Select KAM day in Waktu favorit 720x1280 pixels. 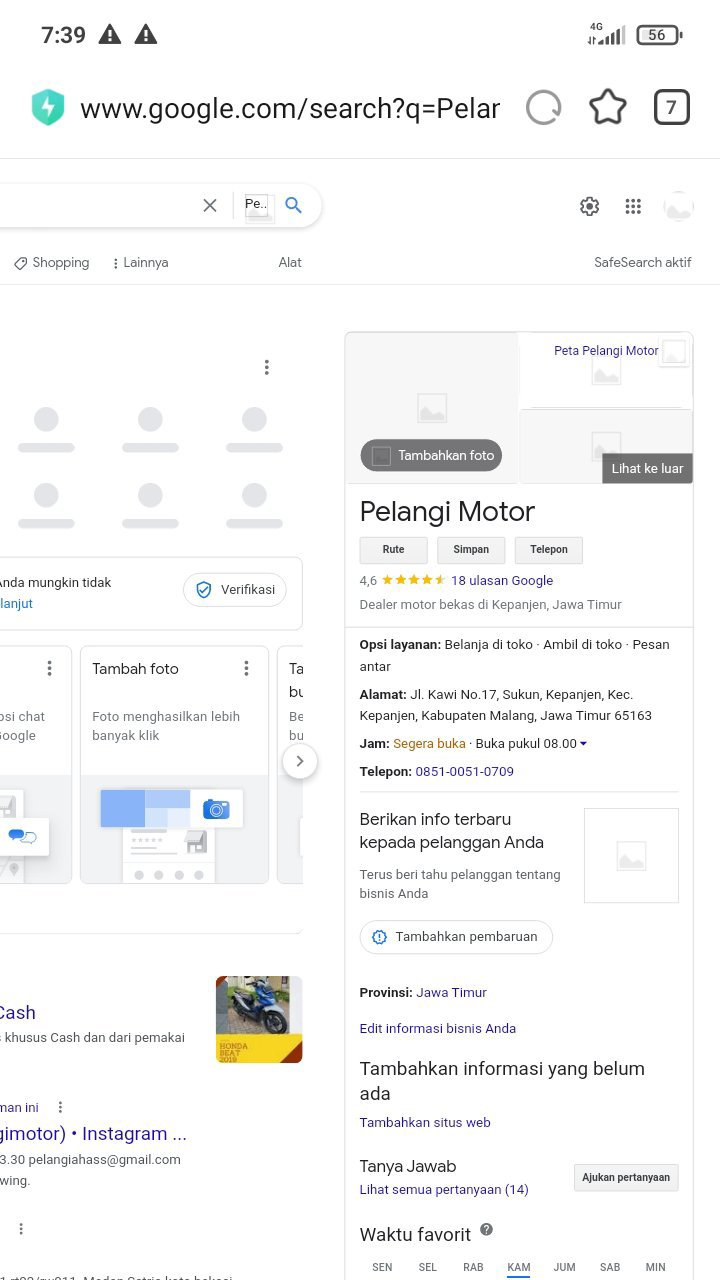tap(519, 1267)
